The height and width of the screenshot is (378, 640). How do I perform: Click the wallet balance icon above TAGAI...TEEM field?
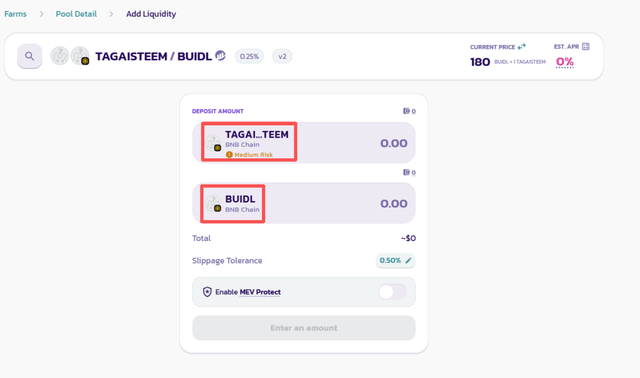pyautogui.click(x=406, y=111)
